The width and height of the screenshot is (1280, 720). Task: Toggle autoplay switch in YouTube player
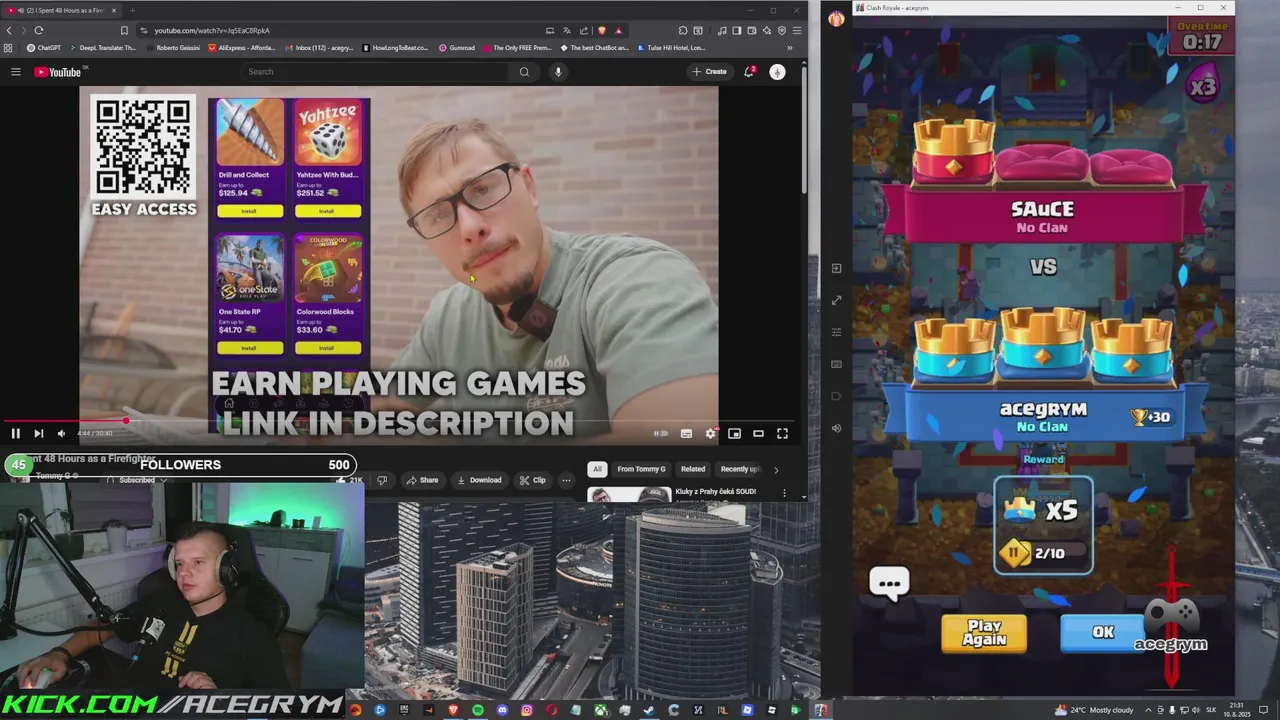pyautogui.click(x=660, y=433)
